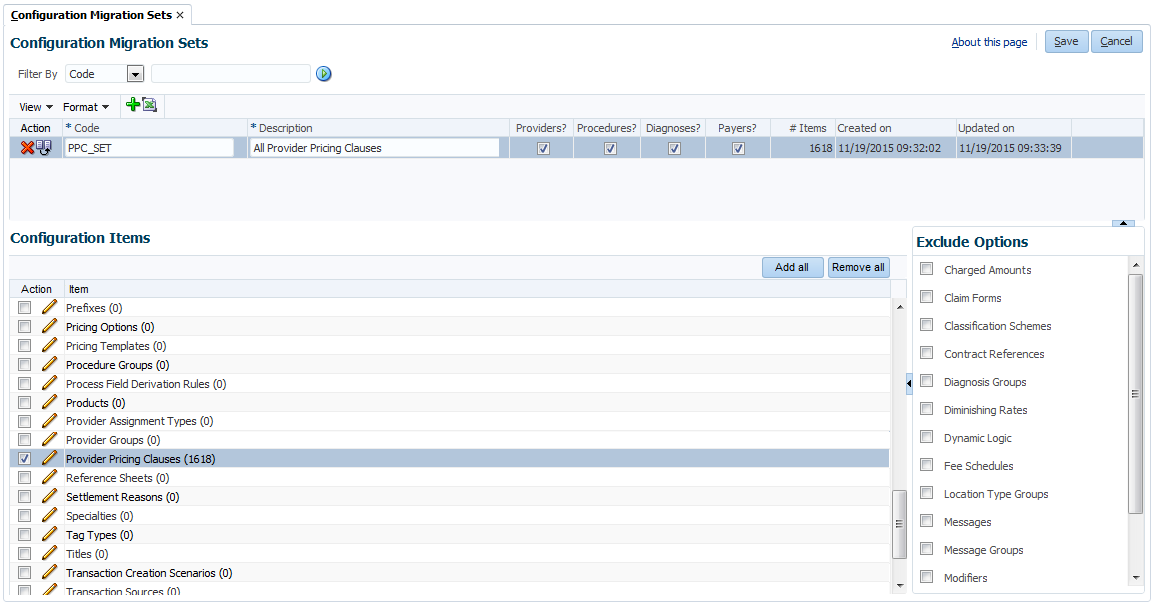Click the green filter go arrow icon
This screenshot has width=1155, height=605.
pos(323,74)
